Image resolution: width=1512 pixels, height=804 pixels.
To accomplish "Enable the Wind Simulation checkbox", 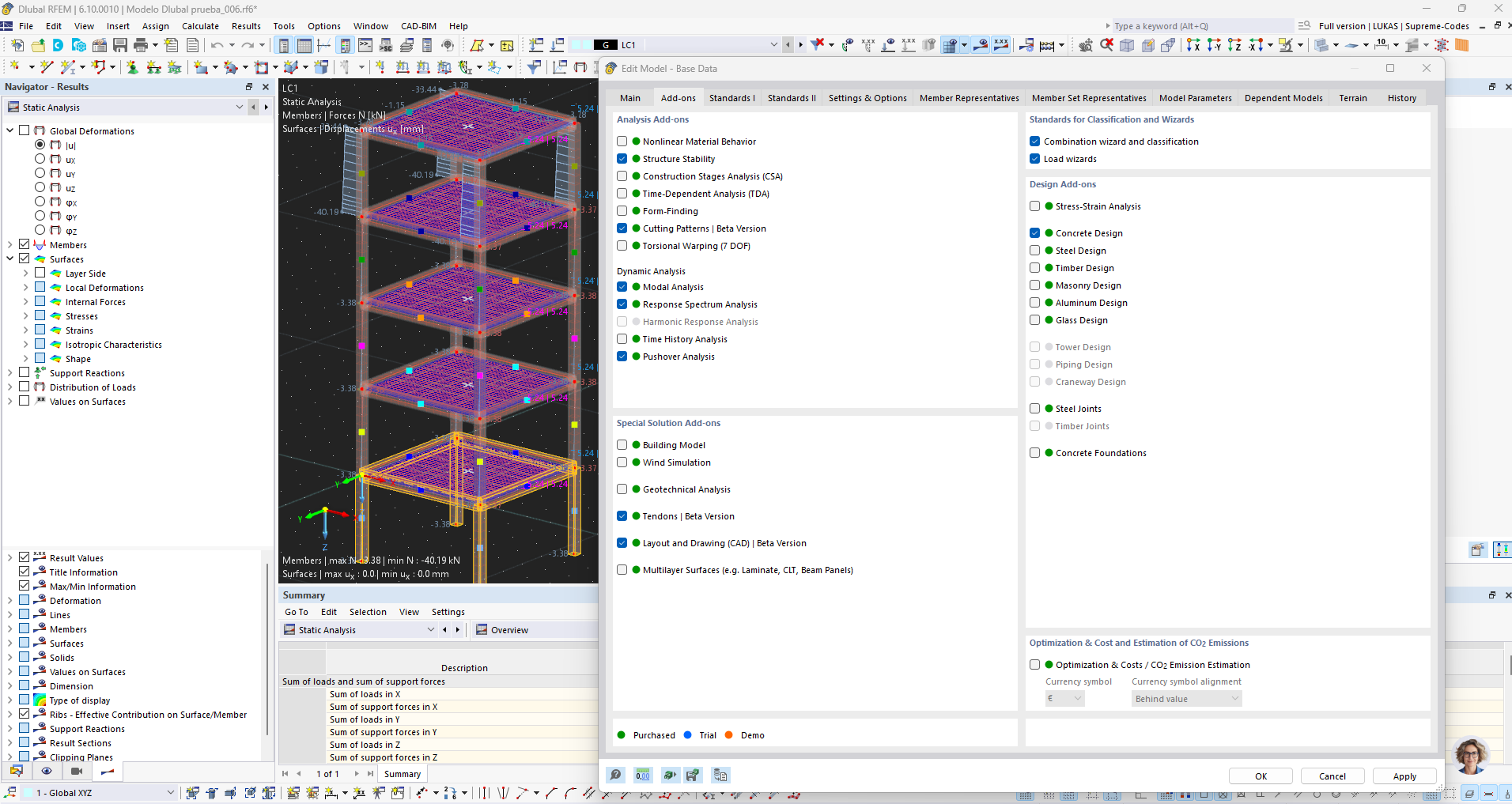I will click(x=622, y=462).
